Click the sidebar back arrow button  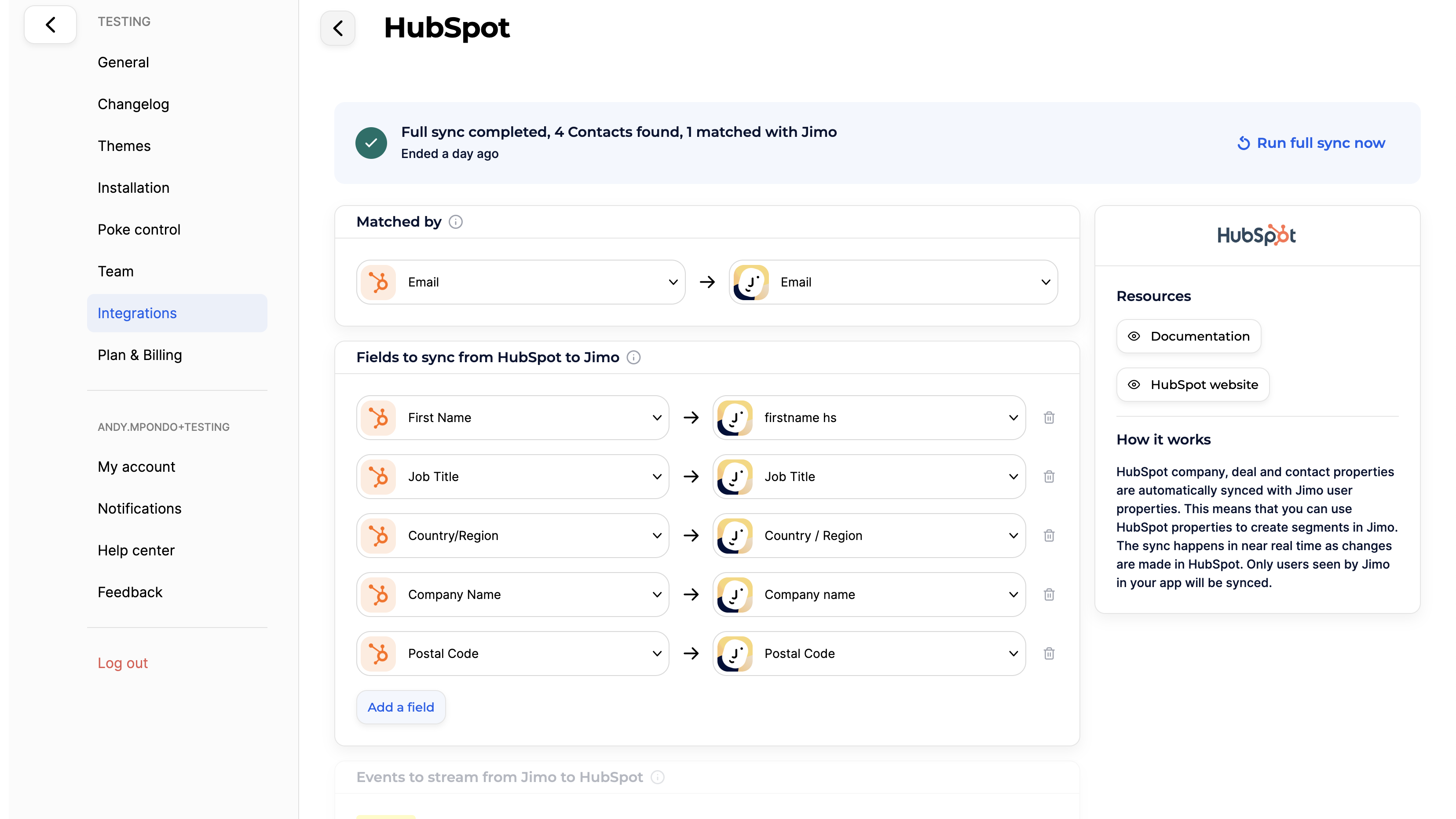click(x=50, y=24)
